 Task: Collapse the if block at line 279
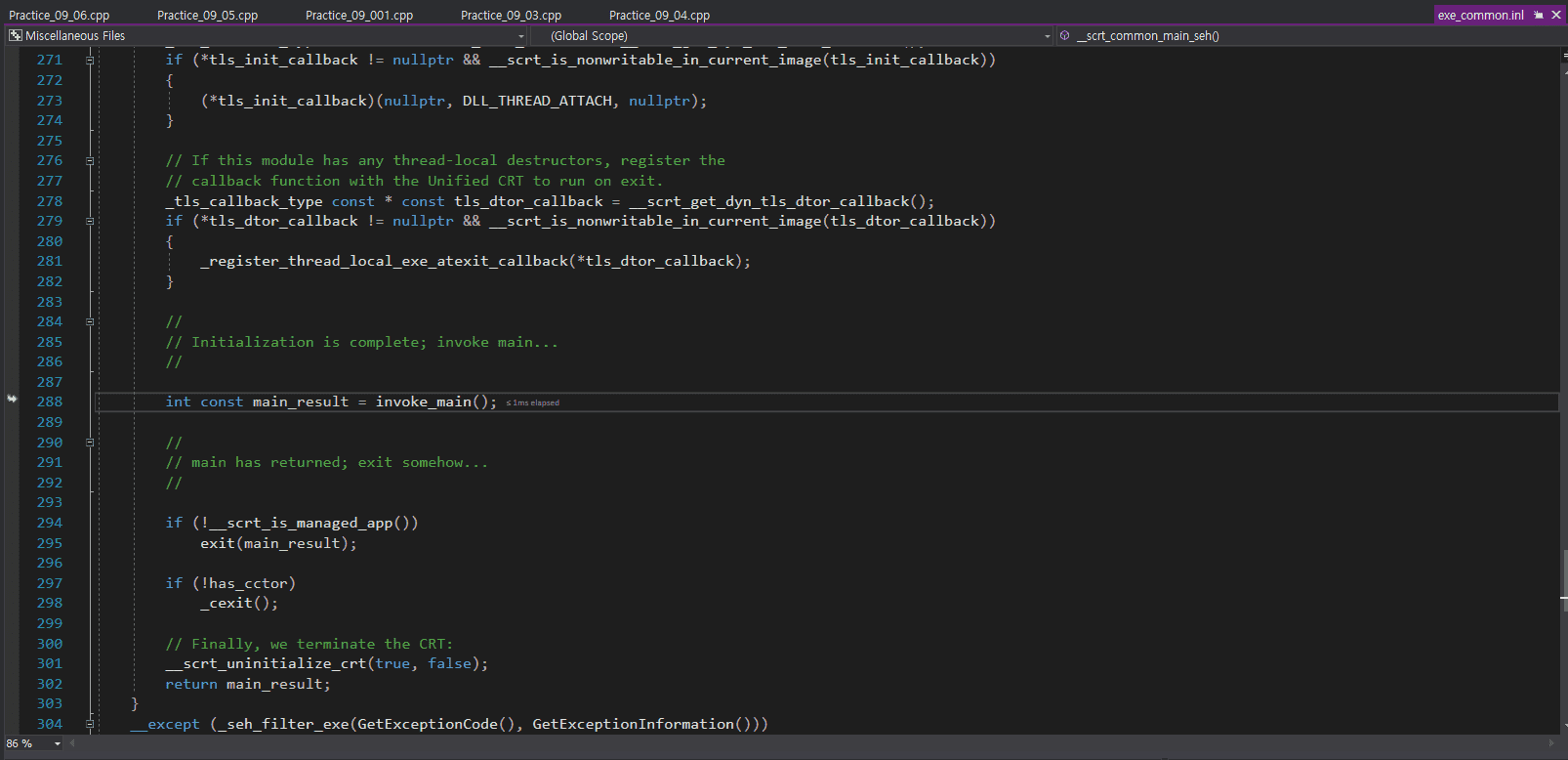click(90, 221)
